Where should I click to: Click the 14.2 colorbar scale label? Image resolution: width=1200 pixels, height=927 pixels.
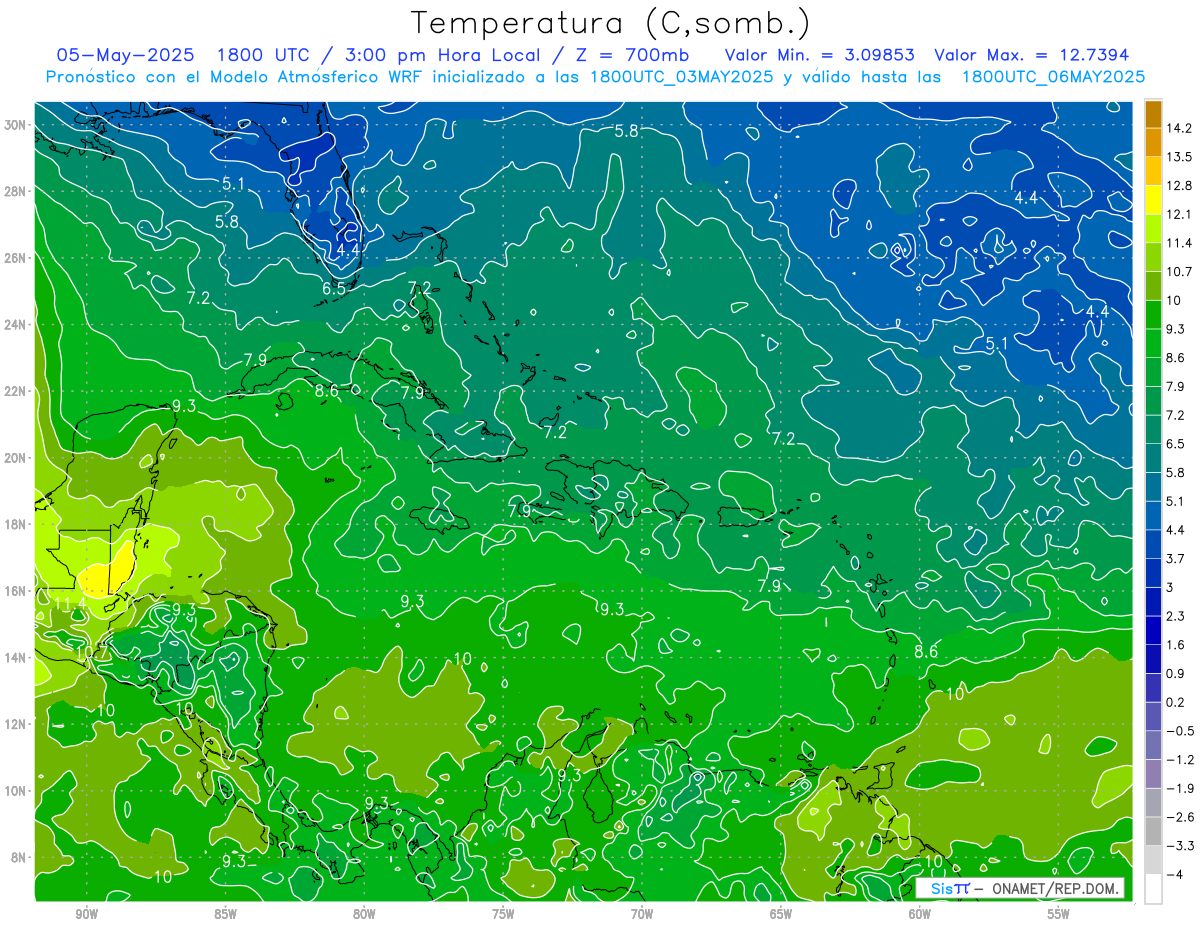[1179, 128]
